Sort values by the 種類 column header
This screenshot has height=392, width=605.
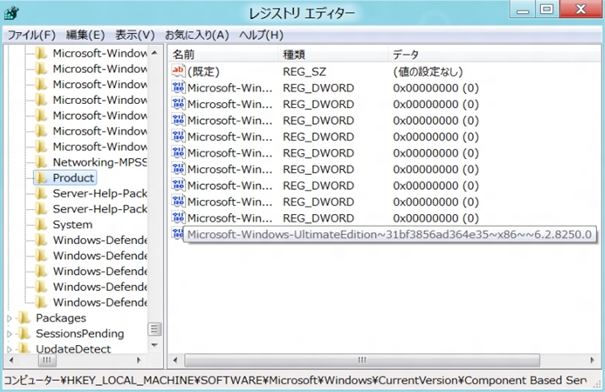333,54
